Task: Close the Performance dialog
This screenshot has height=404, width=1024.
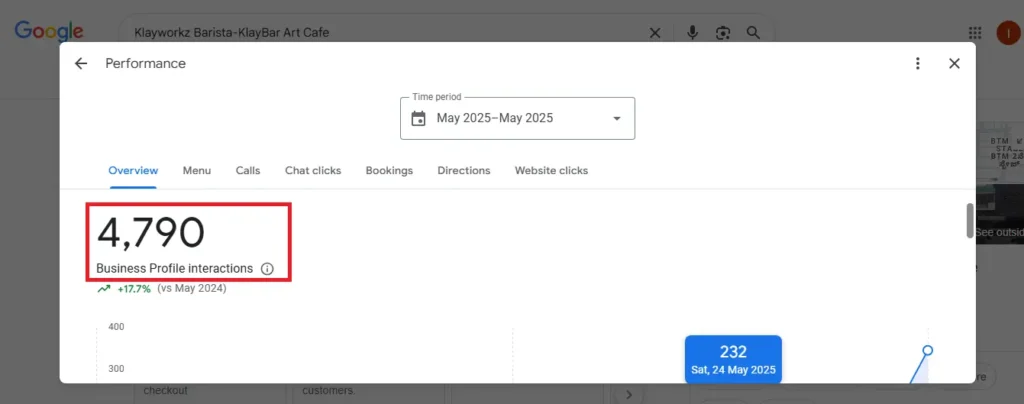Action: (x=954, y=63)
